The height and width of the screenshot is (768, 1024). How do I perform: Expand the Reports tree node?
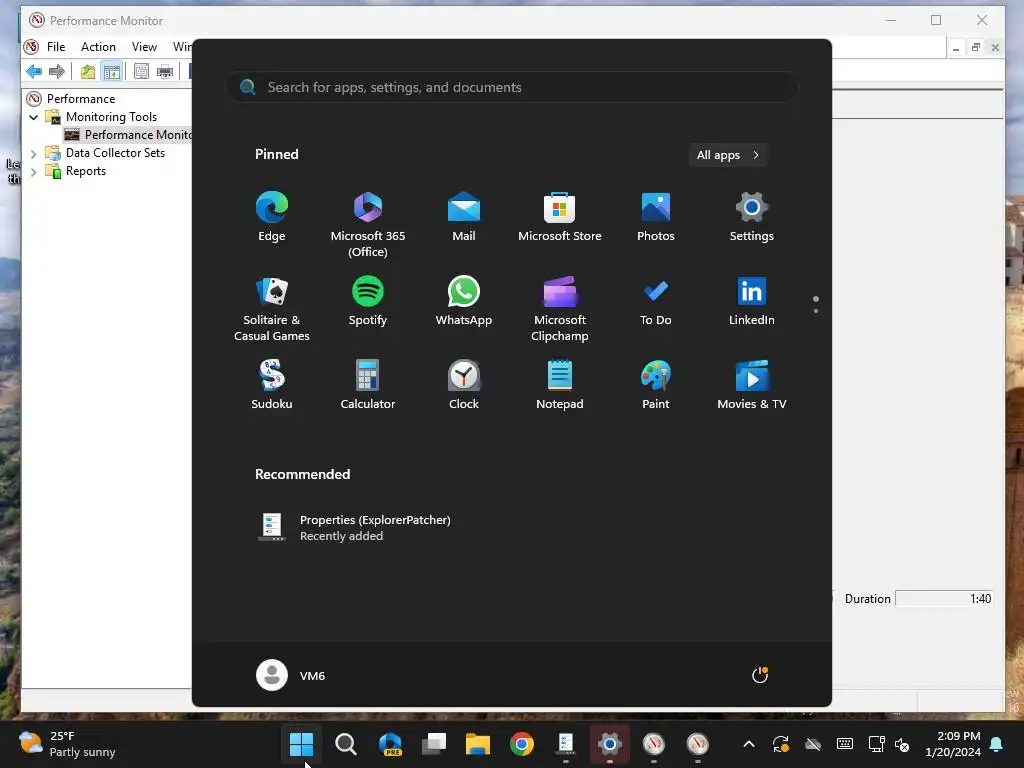point(33,172)
